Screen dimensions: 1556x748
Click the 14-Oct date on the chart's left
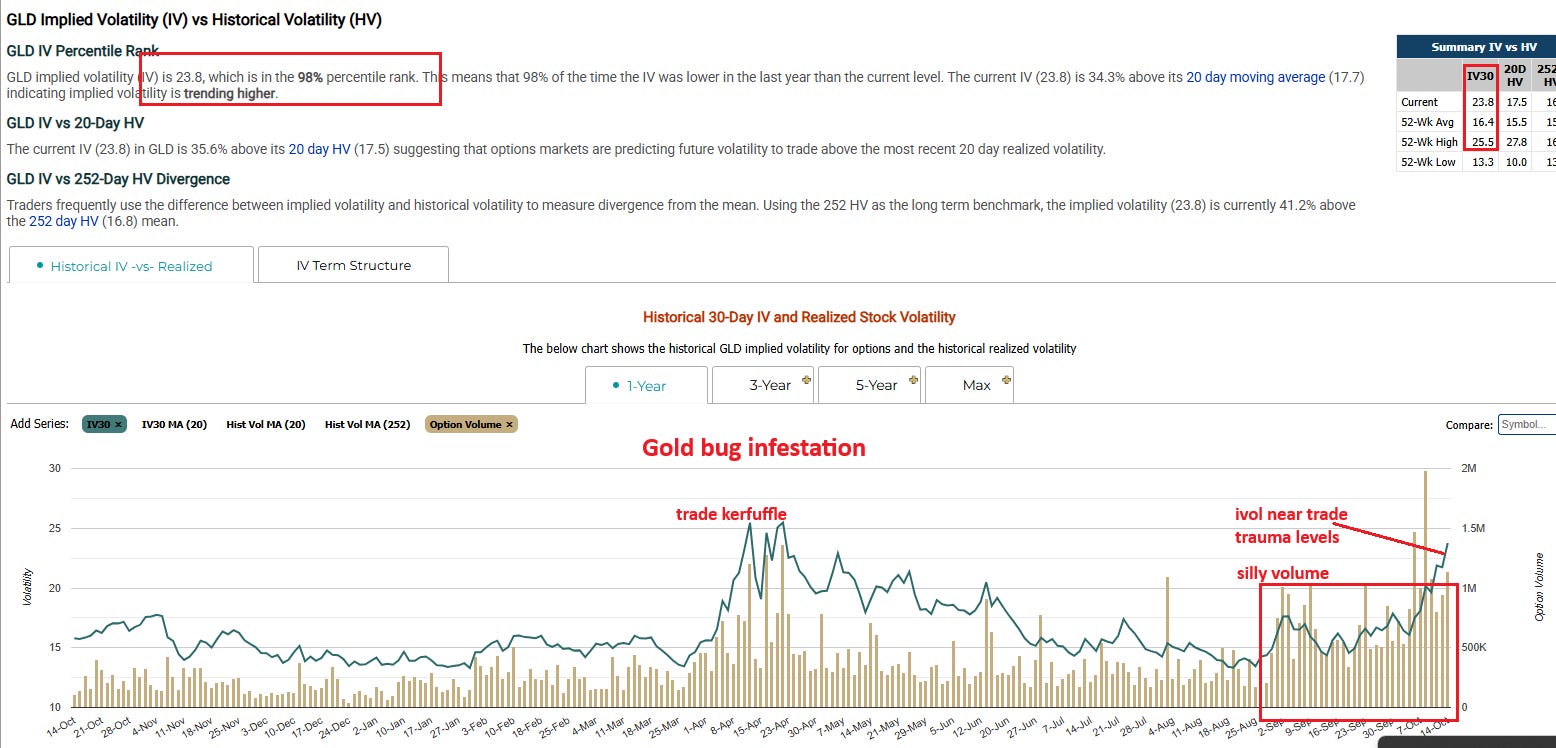[61, 729]
